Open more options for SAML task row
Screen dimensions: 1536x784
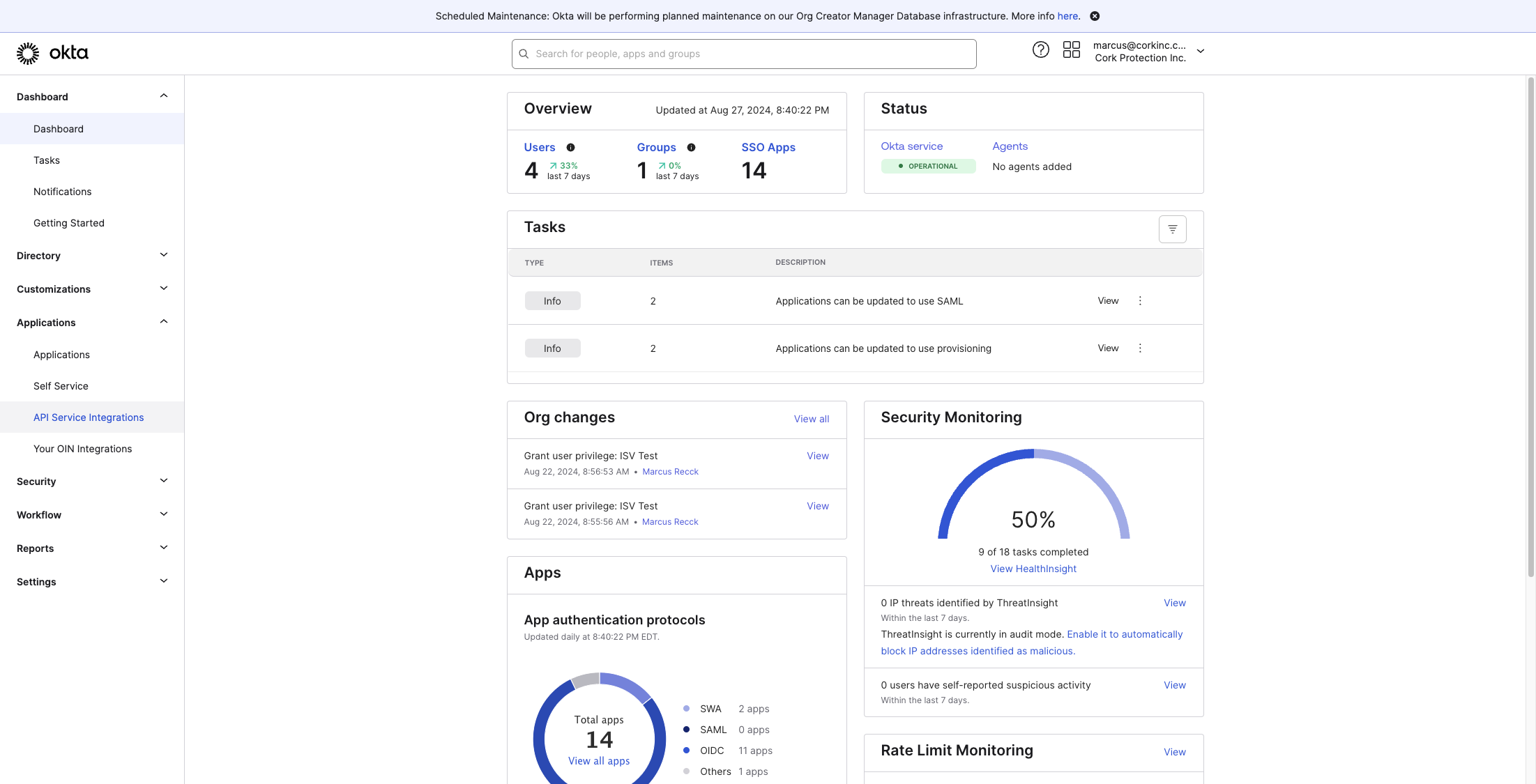[1140, 300]
